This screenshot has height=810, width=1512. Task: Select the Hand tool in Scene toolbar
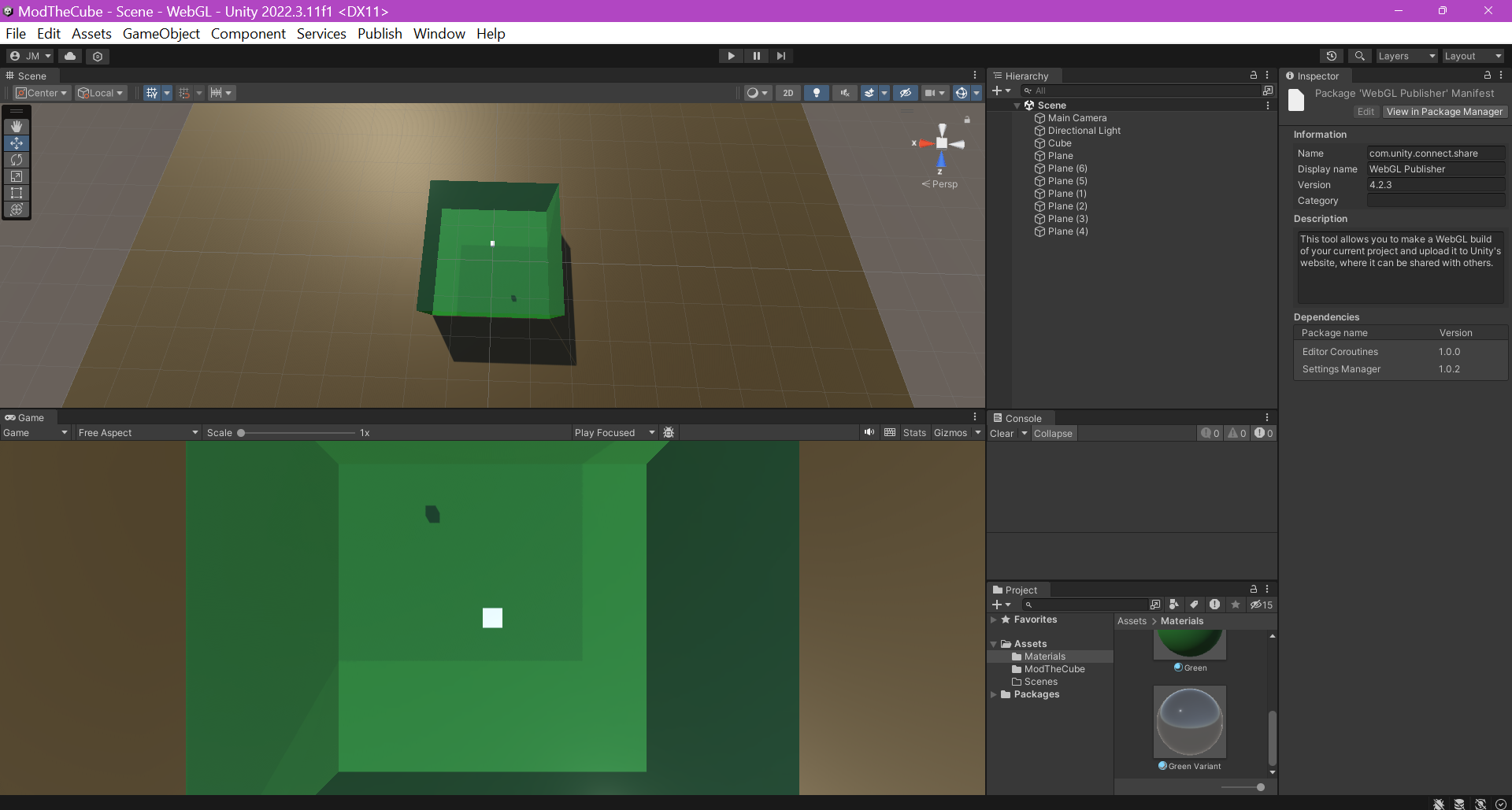pyautogui.click(x=17, y=126)
